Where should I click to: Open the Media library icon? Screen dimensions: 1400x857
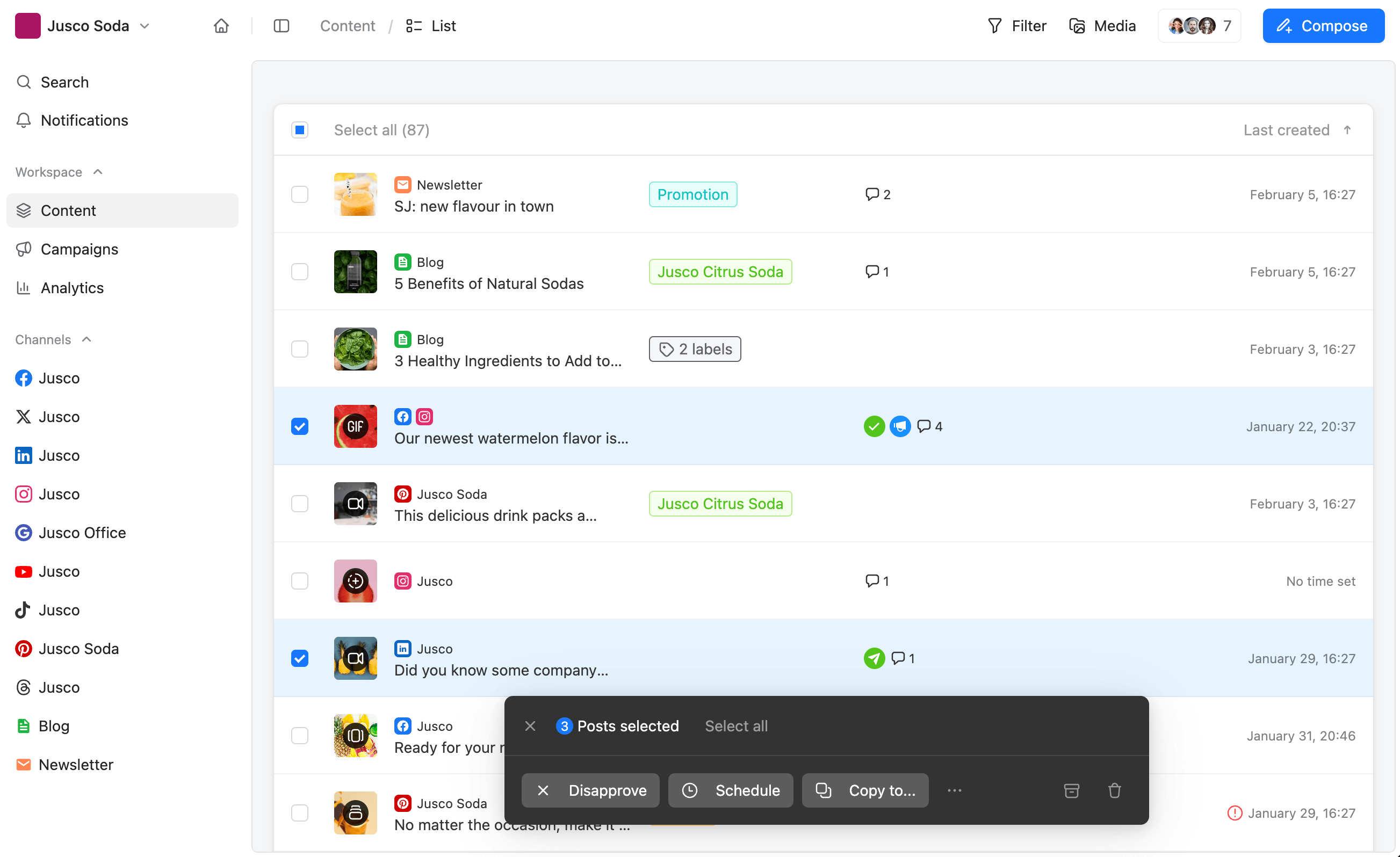(x=1077, y=26)
